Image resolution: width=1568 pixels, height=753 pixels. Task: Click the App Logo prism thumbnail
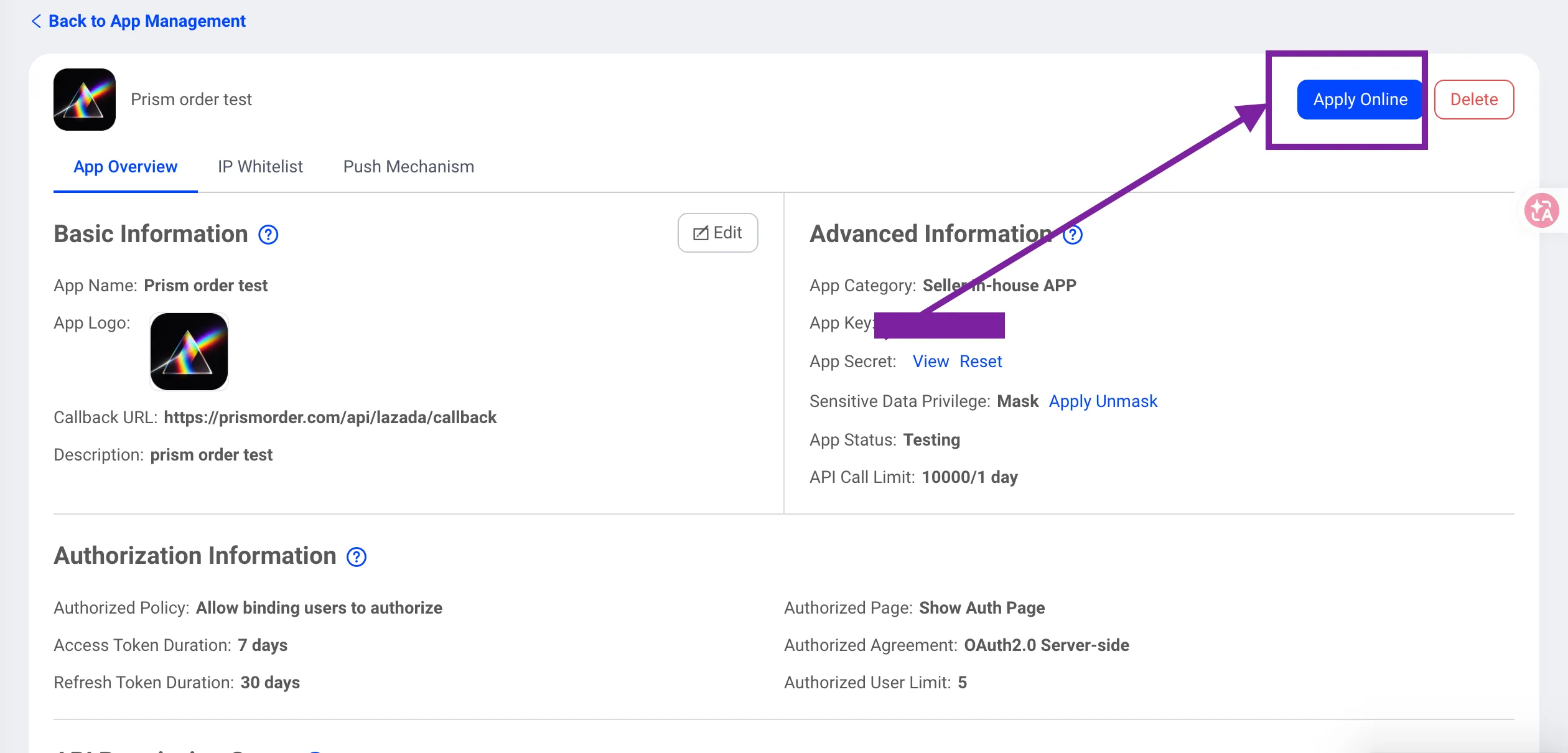[189, 352]
